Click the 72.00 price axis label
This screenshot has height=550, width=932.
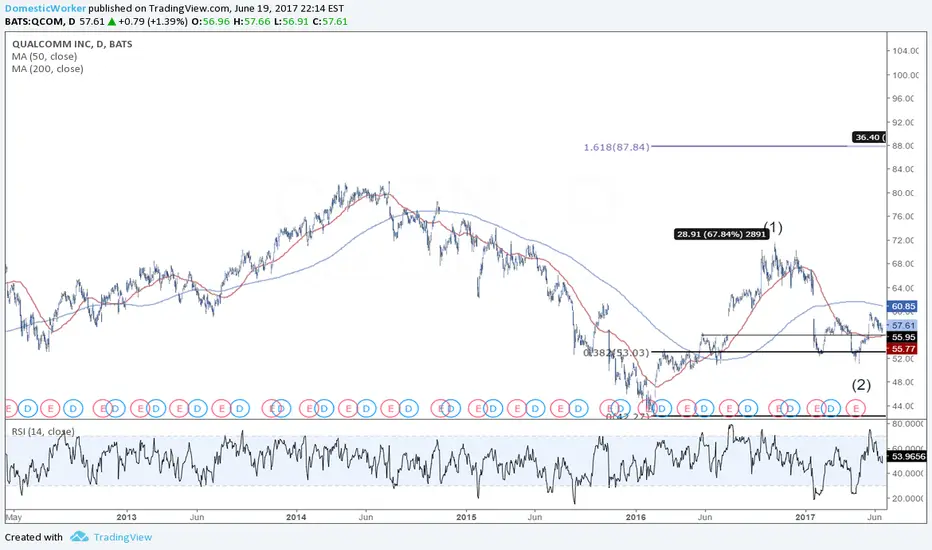coord(902,240)
